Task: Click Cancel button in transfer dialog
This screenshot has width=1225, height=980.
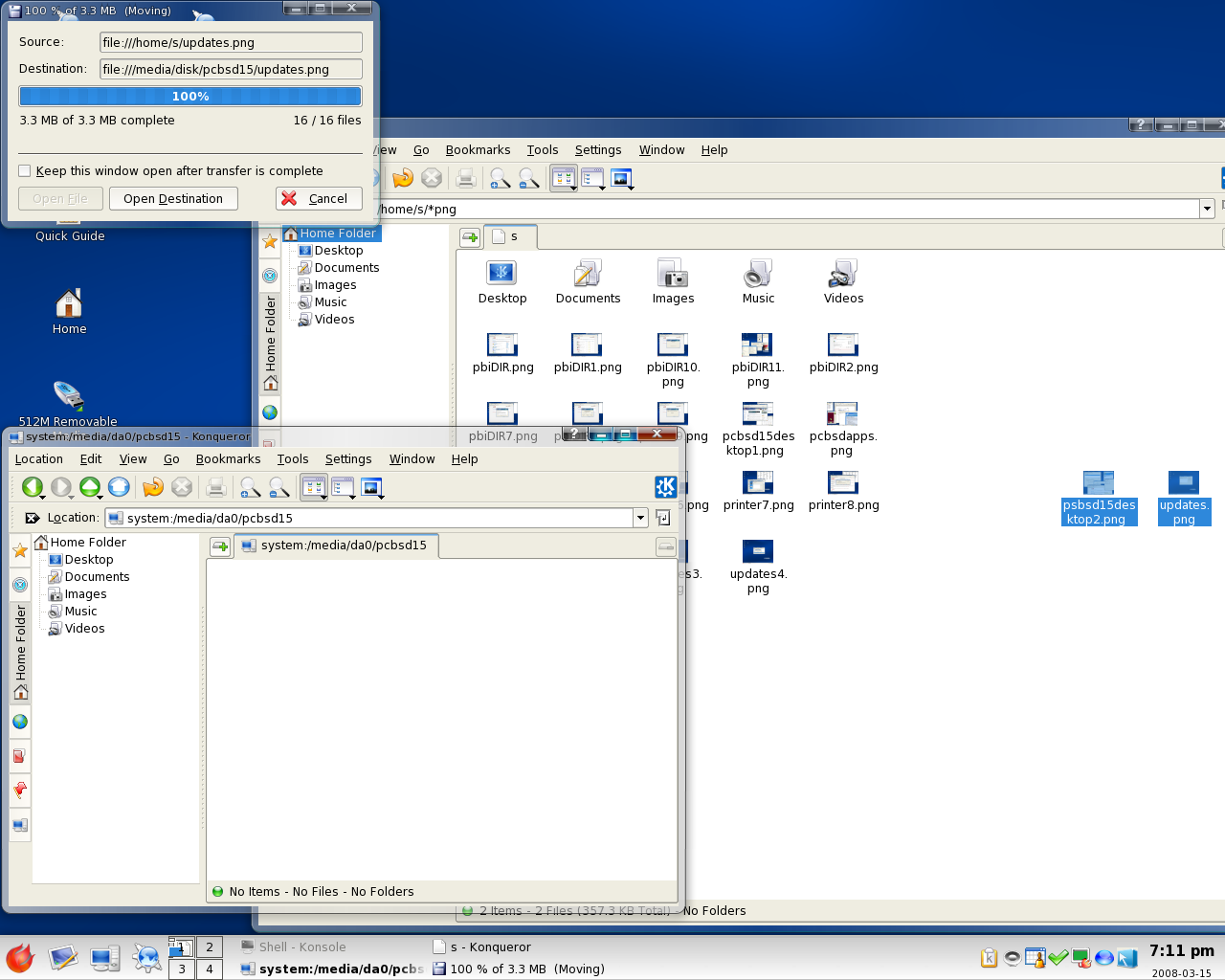Action: coord(319,199)
